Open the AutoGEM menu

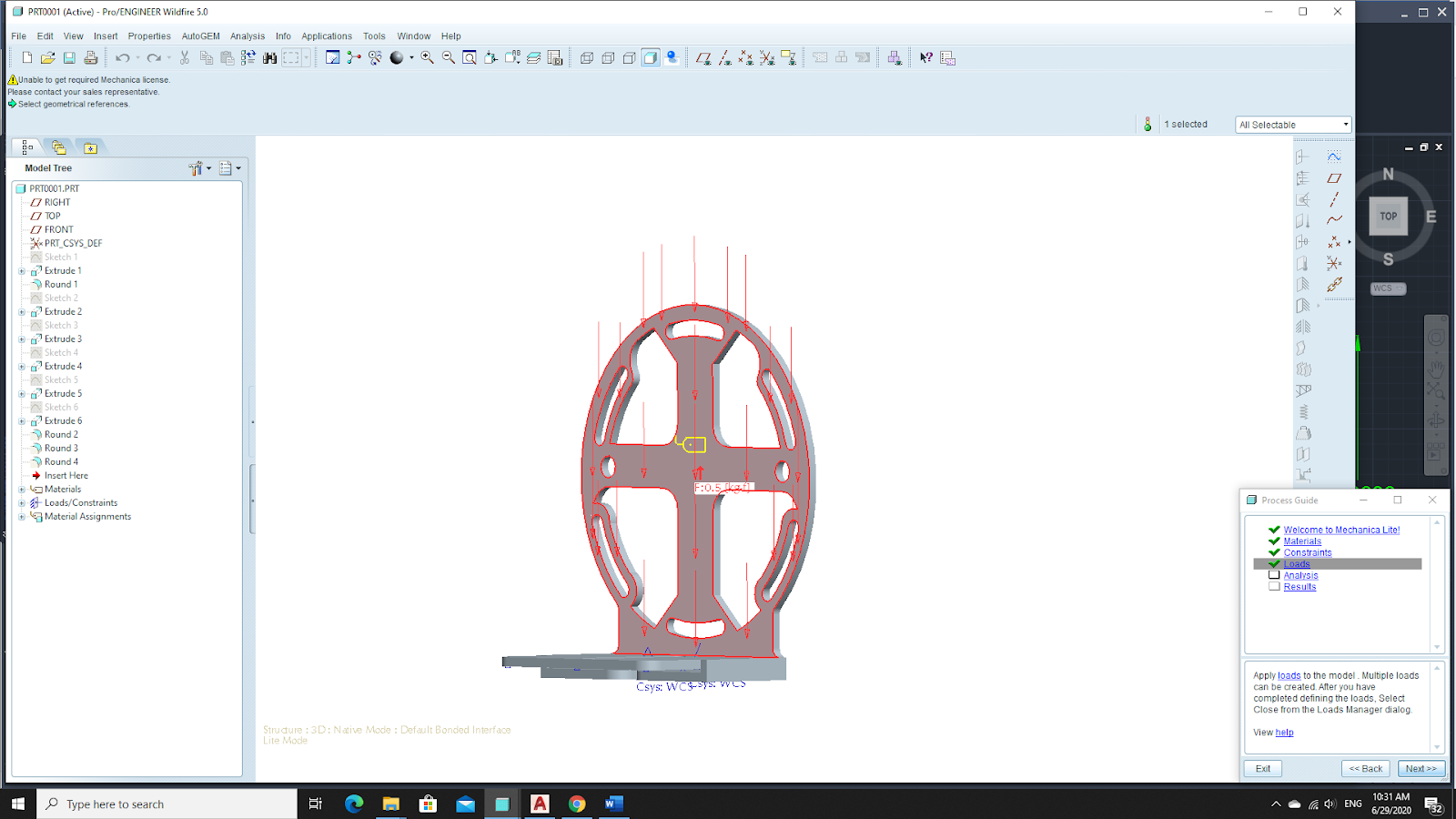pos(200,36)
